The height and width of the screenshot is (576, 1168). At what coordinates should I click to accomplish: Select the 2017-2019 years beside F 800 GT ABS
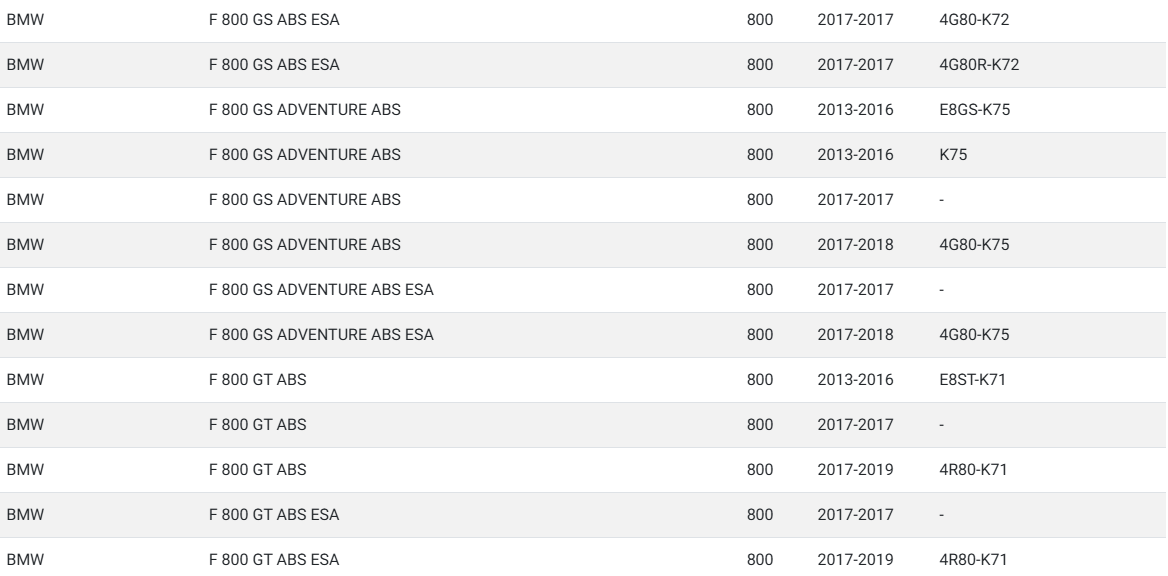tap(855, 469)
